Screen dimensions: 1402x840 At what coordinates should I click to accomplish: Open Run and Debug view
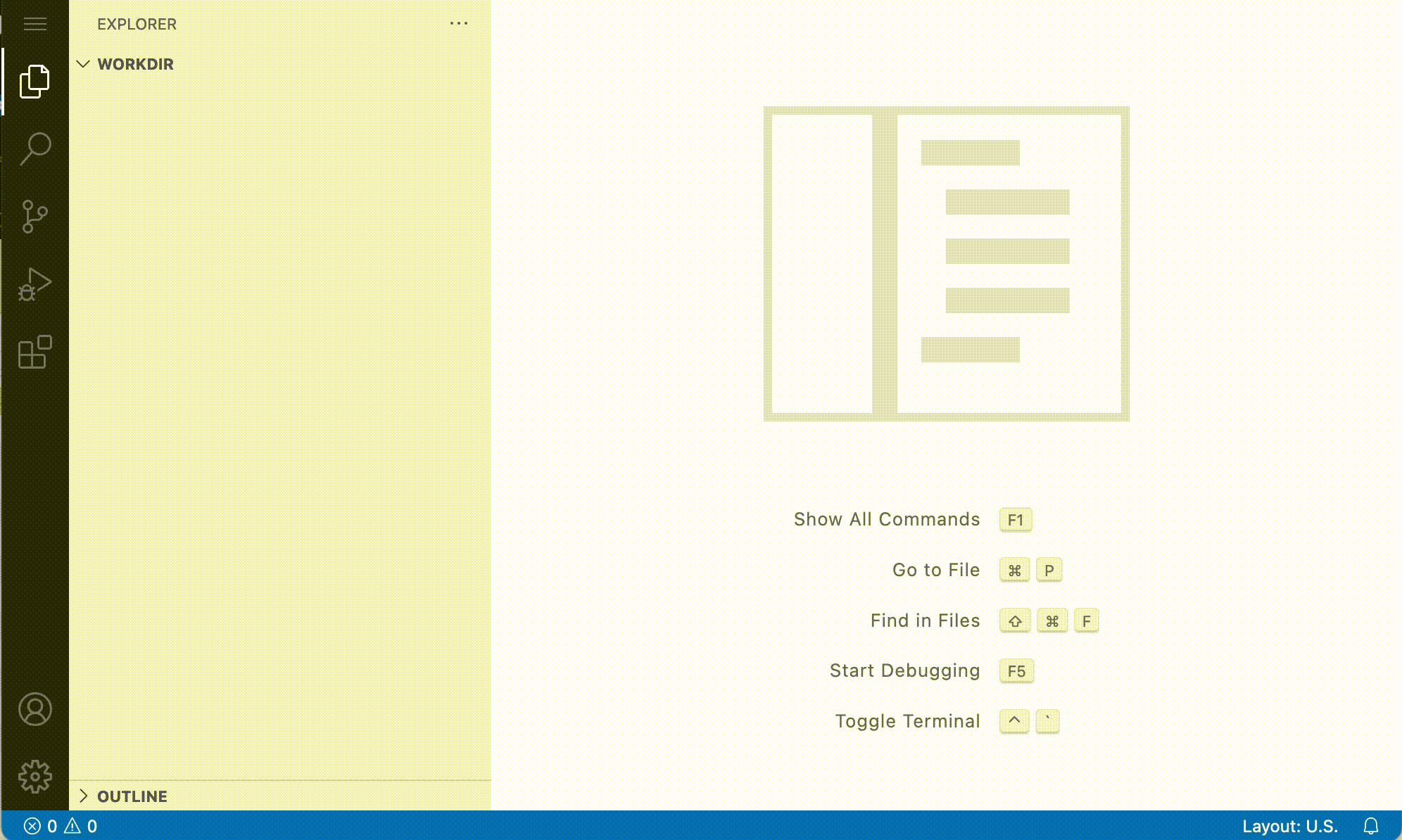[x=34, y=284]
